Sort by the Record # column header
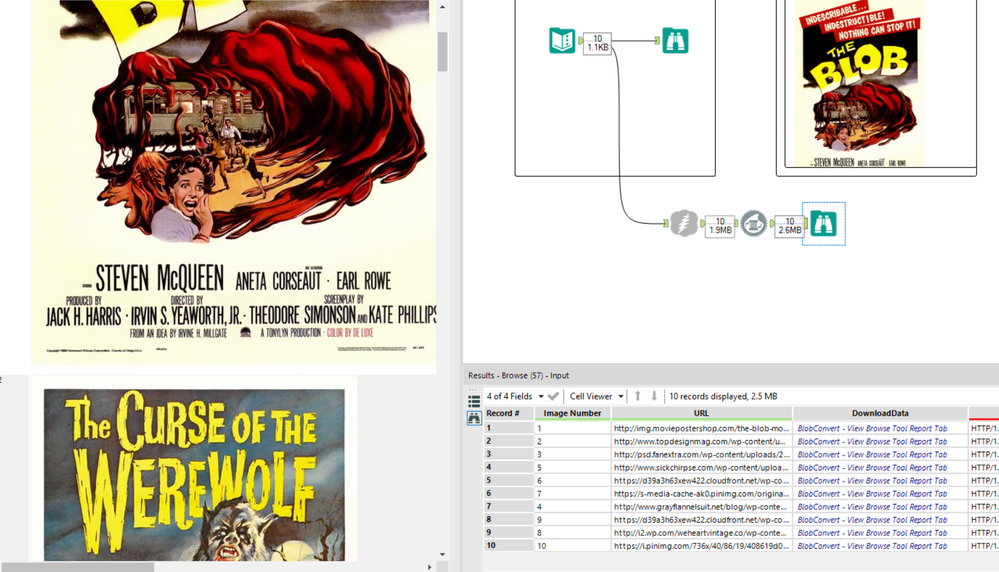The image size is (999, 572). (x=508, y=413)
